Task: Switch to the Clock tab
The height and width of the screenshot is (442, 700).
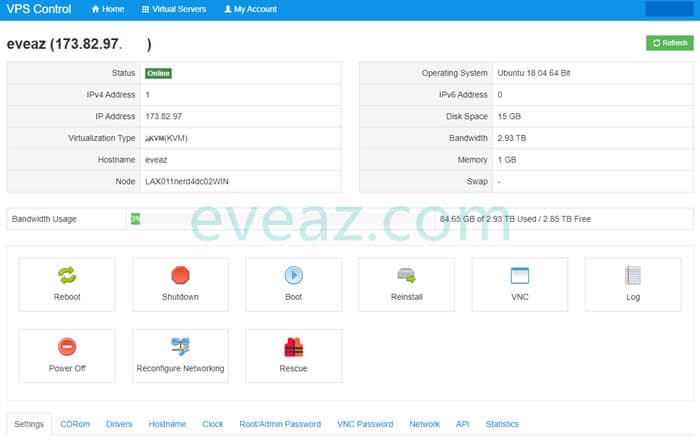Action: click(x=212, y=424)
